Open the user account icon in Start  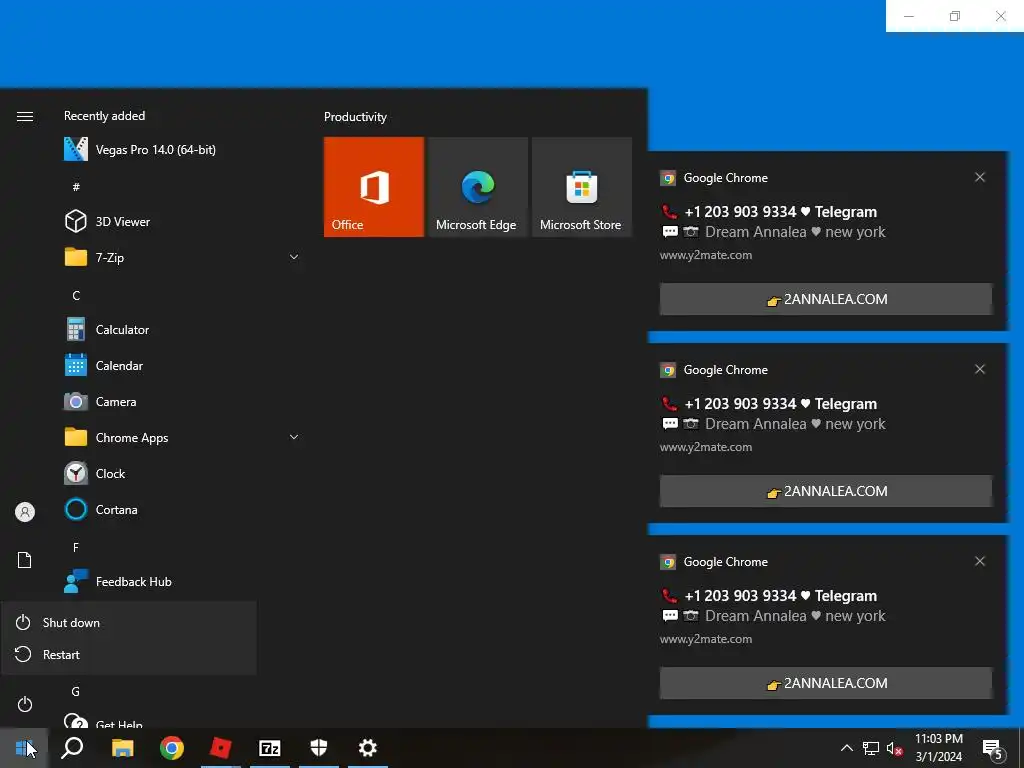pyautogui.click(x=25, y=511)
